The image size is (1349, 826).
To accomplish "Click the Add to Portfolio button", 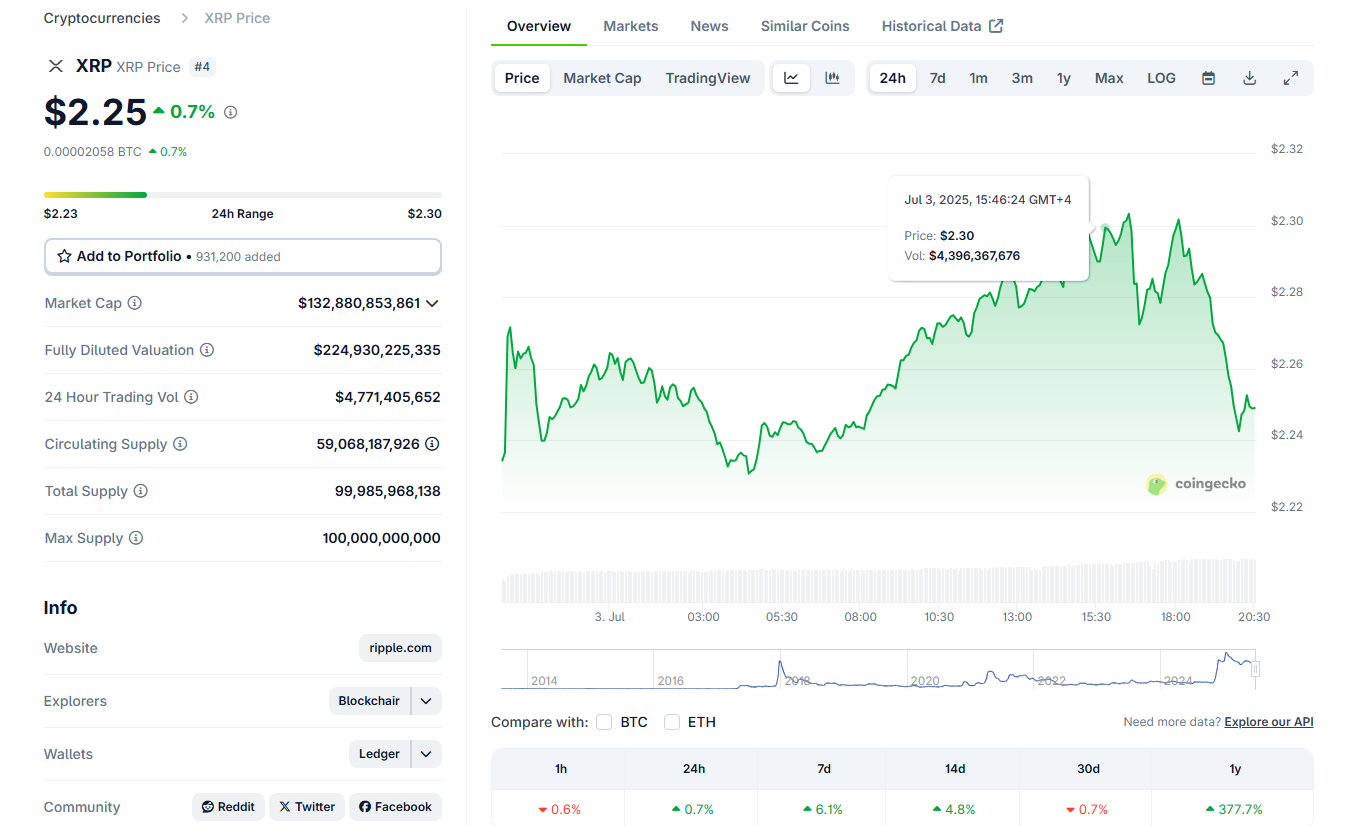I will tap(243, 256).
